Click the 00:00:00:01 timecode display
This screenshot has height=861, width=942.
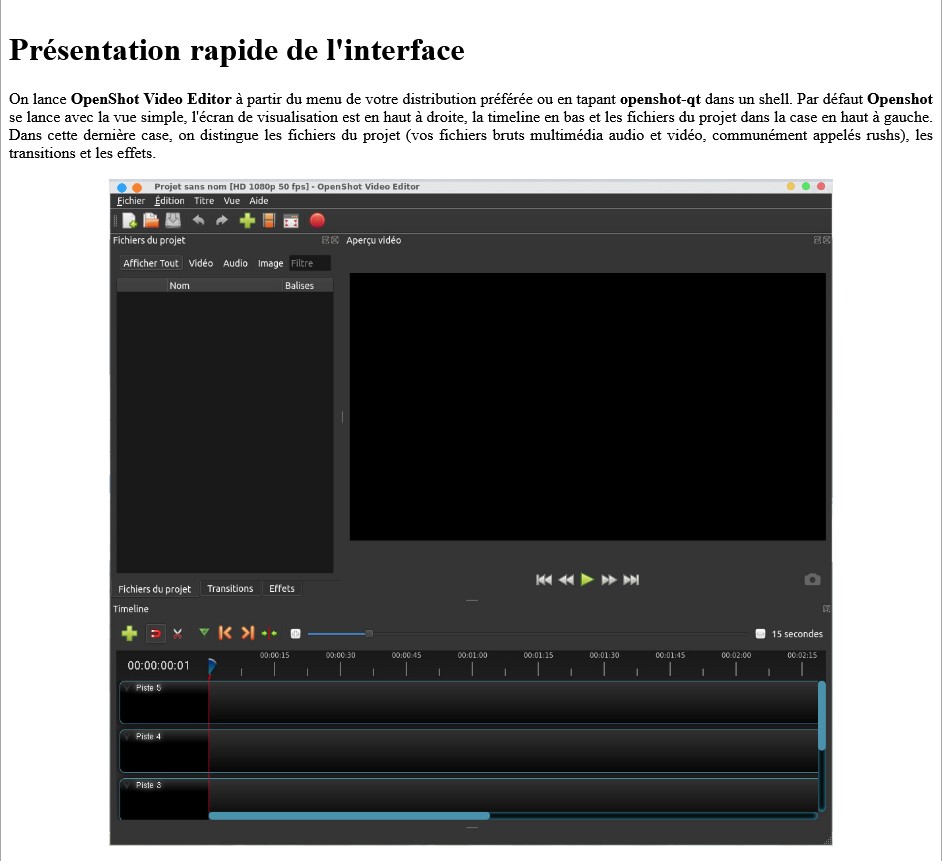click(x=158, y=665)
